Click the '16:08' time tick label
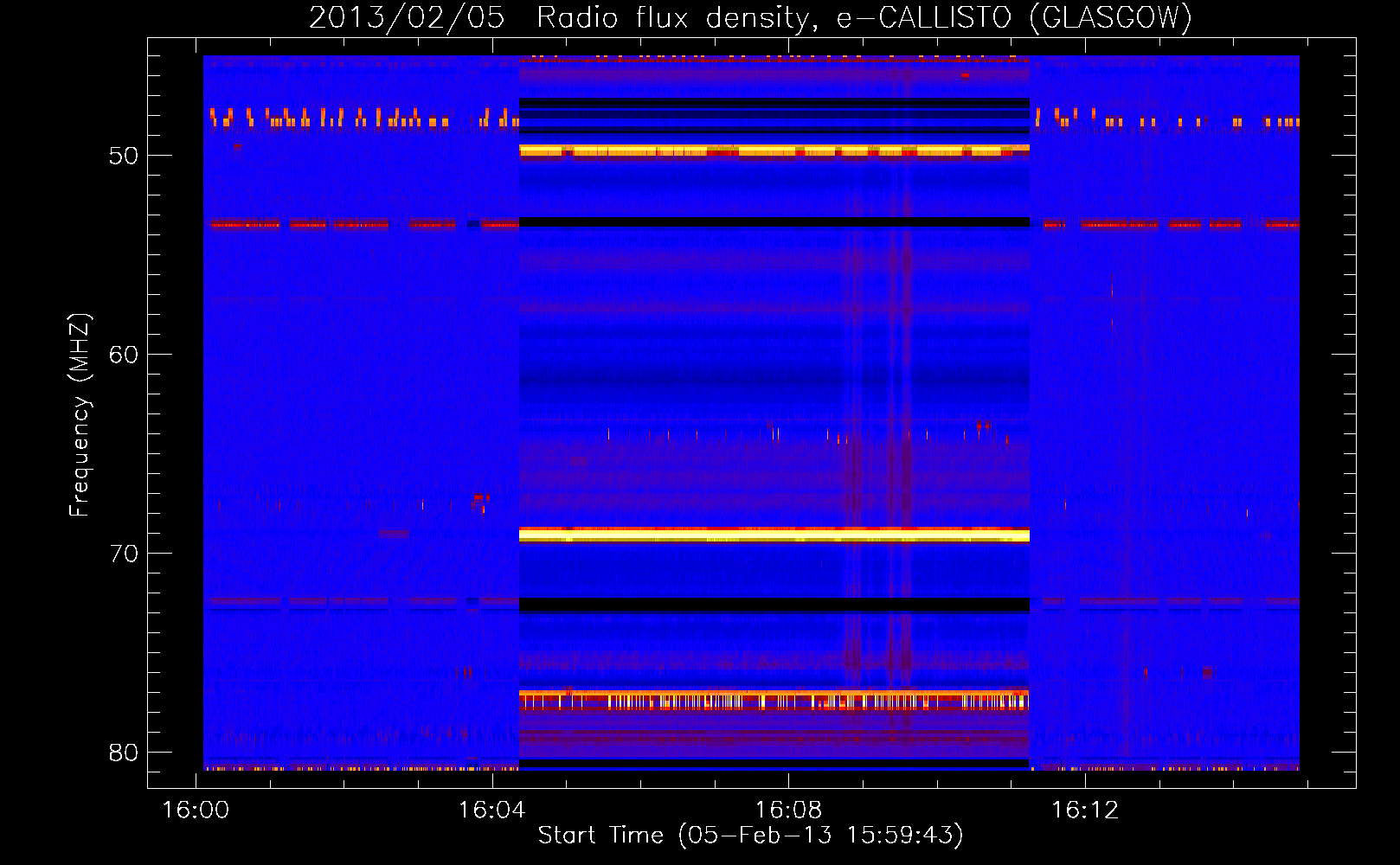 coord(788,811)
